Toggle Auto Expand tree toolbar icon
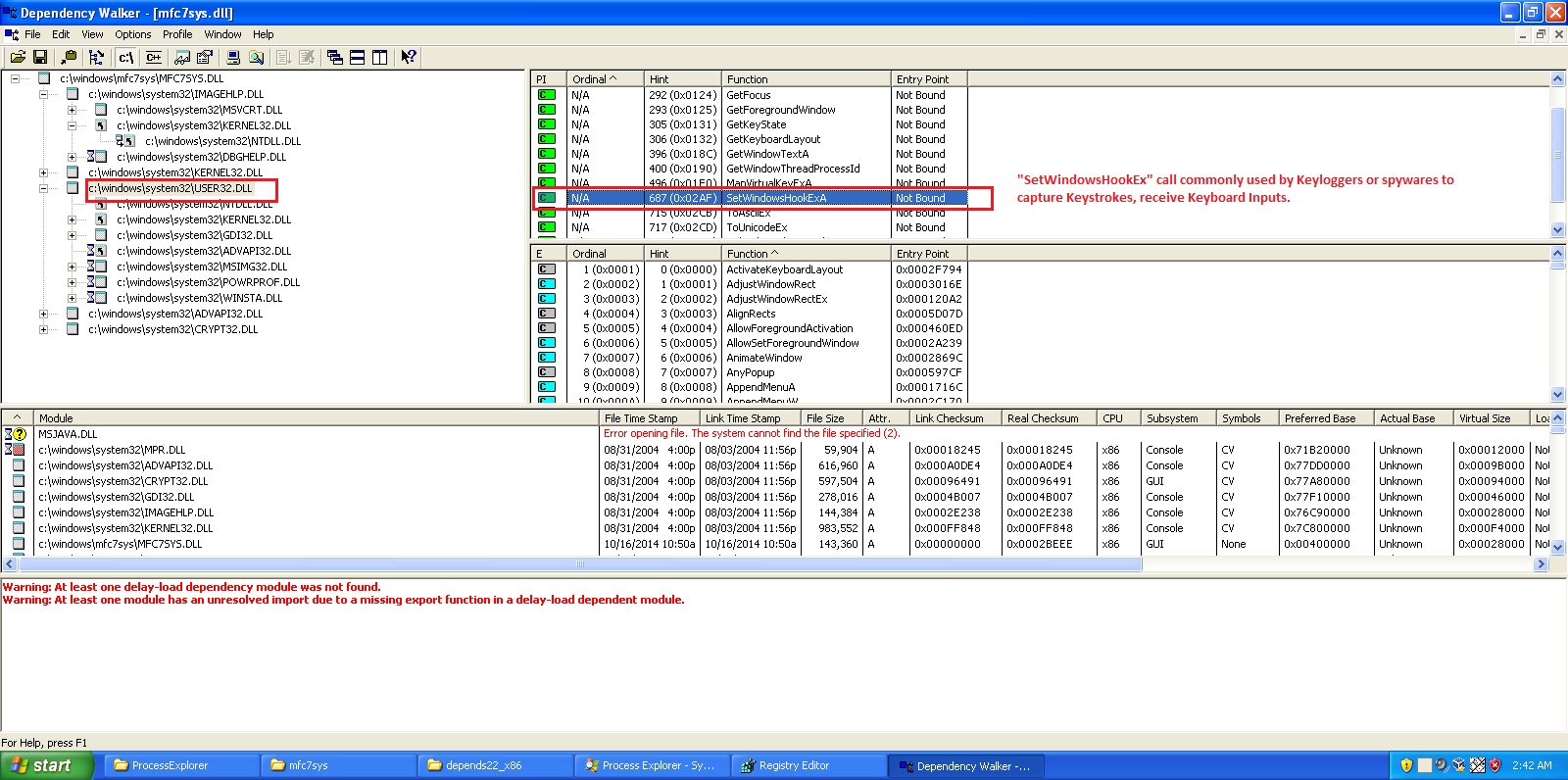The image size is (1568, 780). [96, 58]
